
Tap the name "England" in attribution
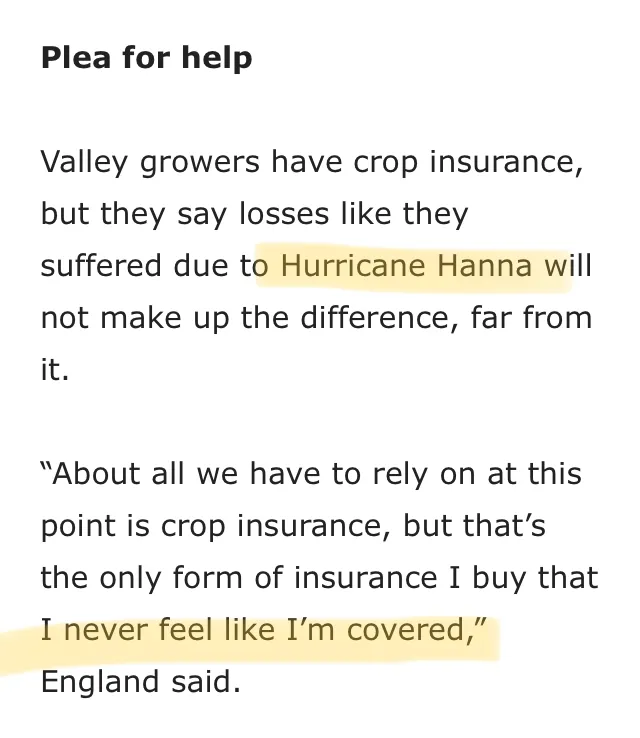click(99, 682)
